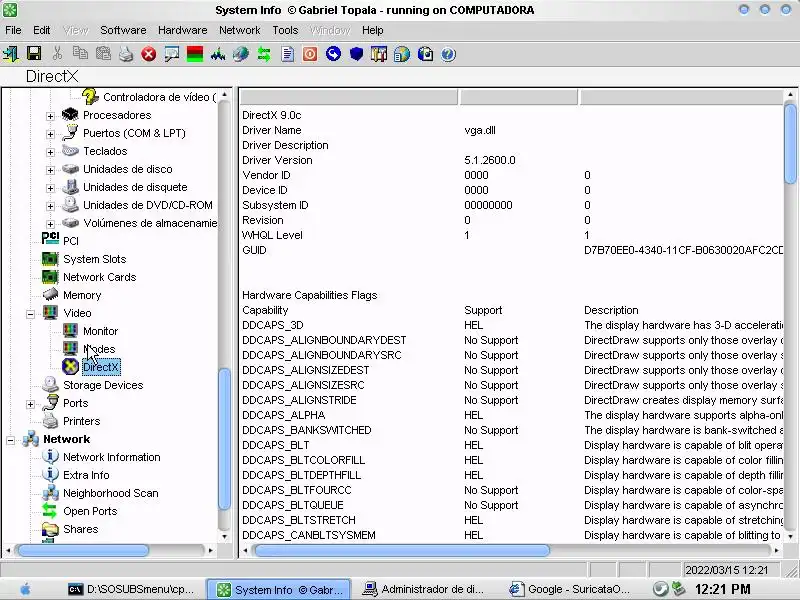Switch to Administrador de di... taskbar window

422,589
